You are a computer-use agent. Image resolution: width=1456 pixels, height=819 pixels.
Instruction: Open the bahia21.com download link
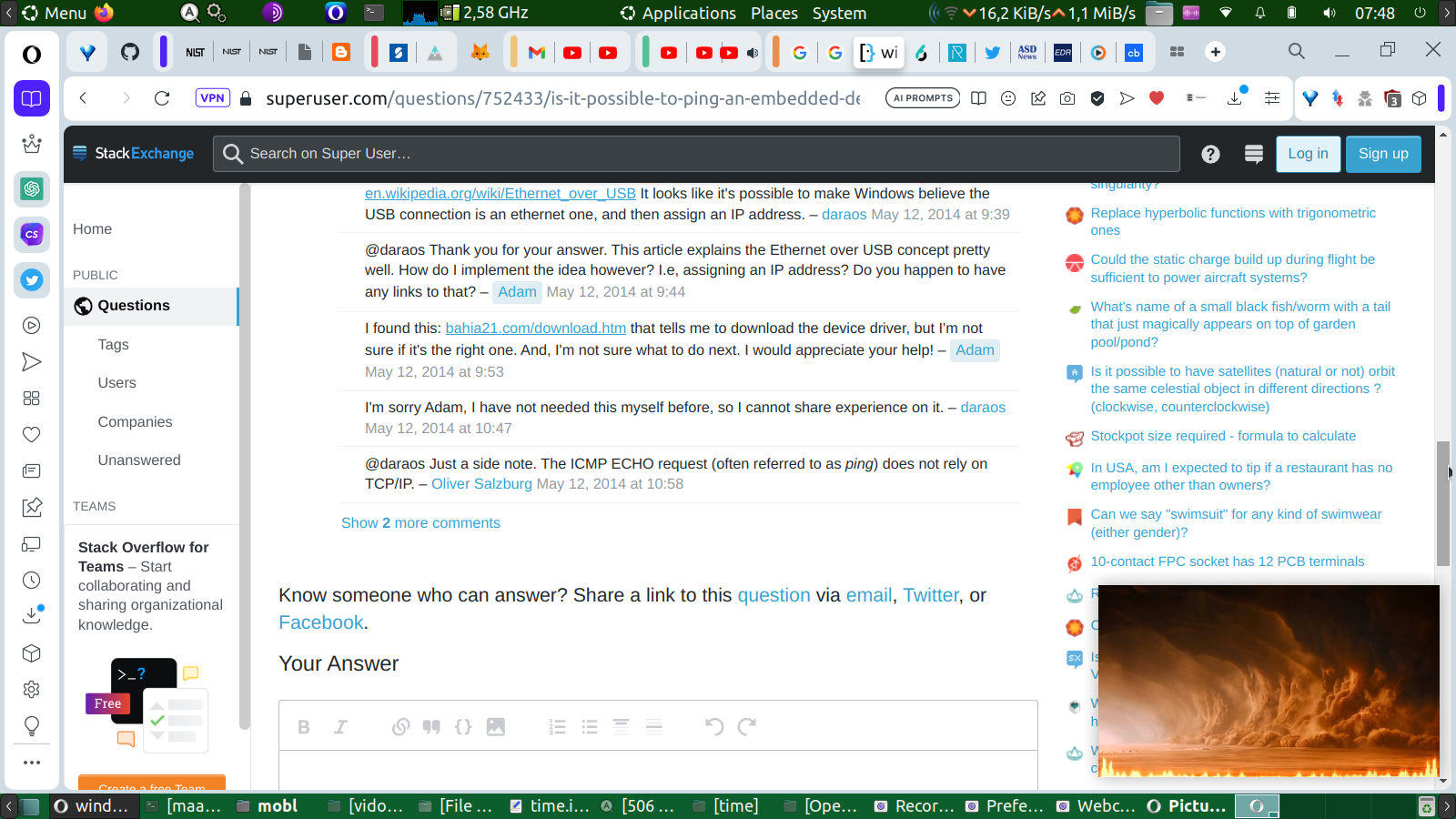535,329
